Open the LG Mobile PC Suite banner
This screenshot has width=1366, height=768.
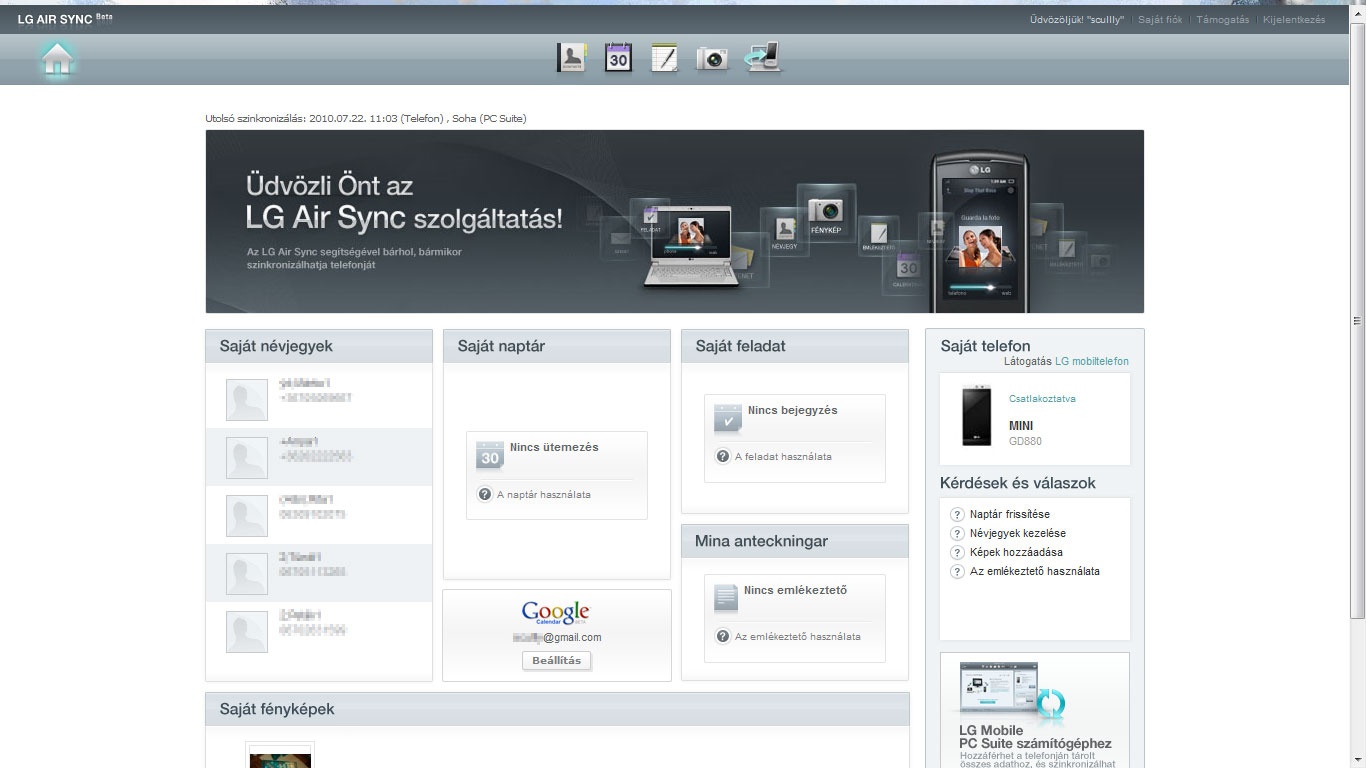(1035, 711)
